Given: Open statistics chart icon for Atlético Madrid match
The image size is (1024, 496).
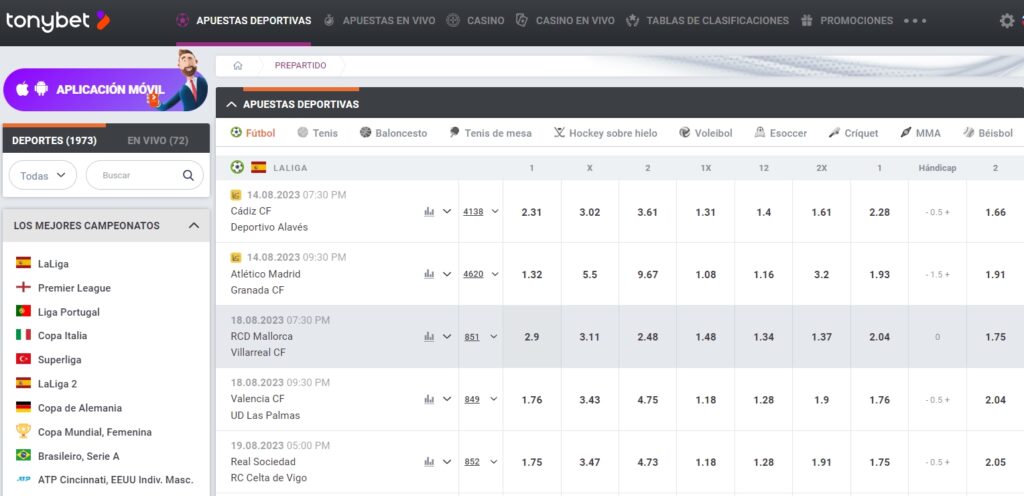Looking at the screenshot, I should (x=429, y=274).
